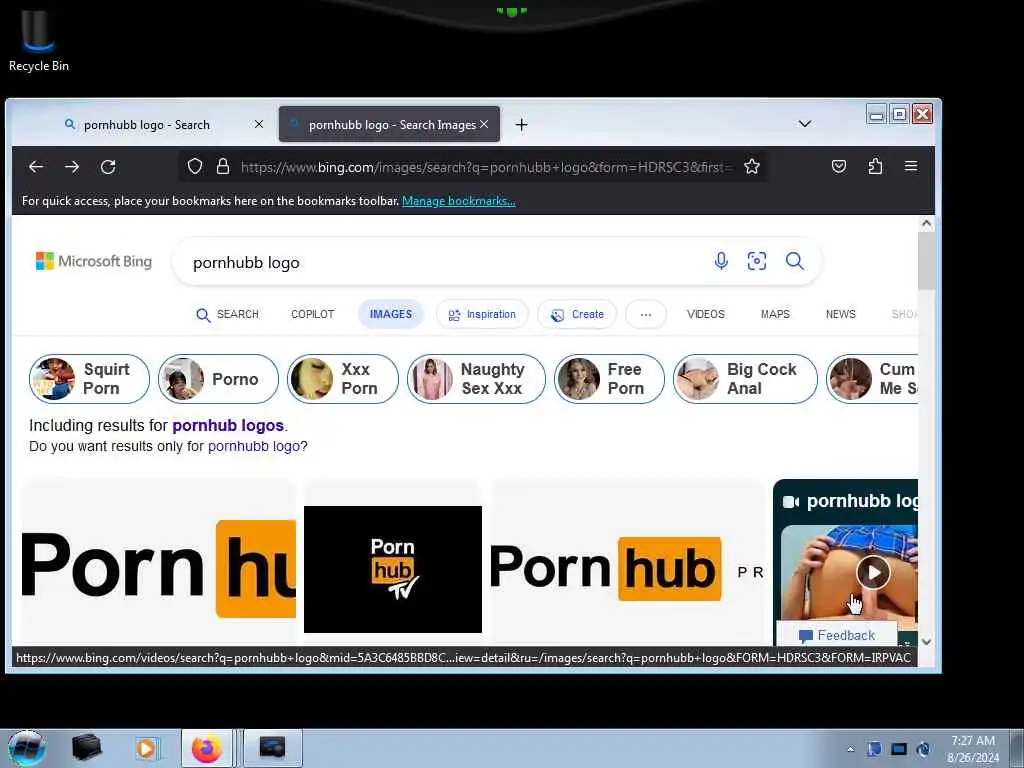Open the Firefox hamburger application menu
This screenshot has width=1024, height=768.
(x=911, y=167)
